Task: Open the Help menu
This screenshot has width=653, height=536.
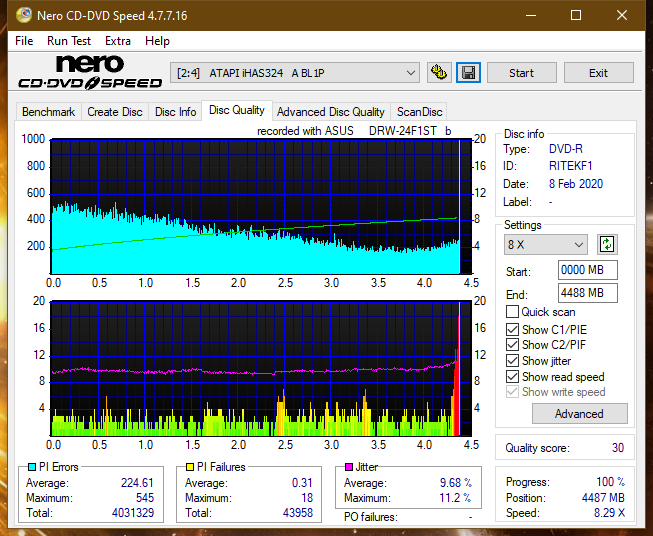Action: click(157, 41)
